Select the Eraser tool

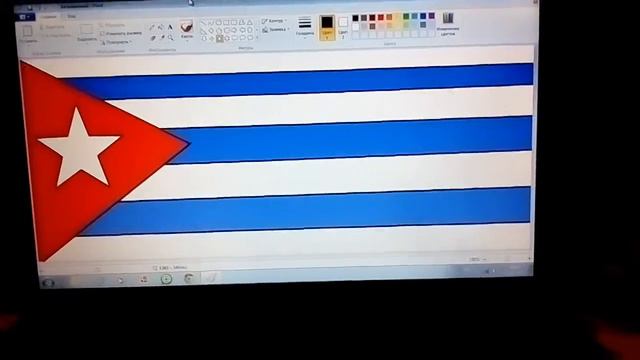point(153,38)
